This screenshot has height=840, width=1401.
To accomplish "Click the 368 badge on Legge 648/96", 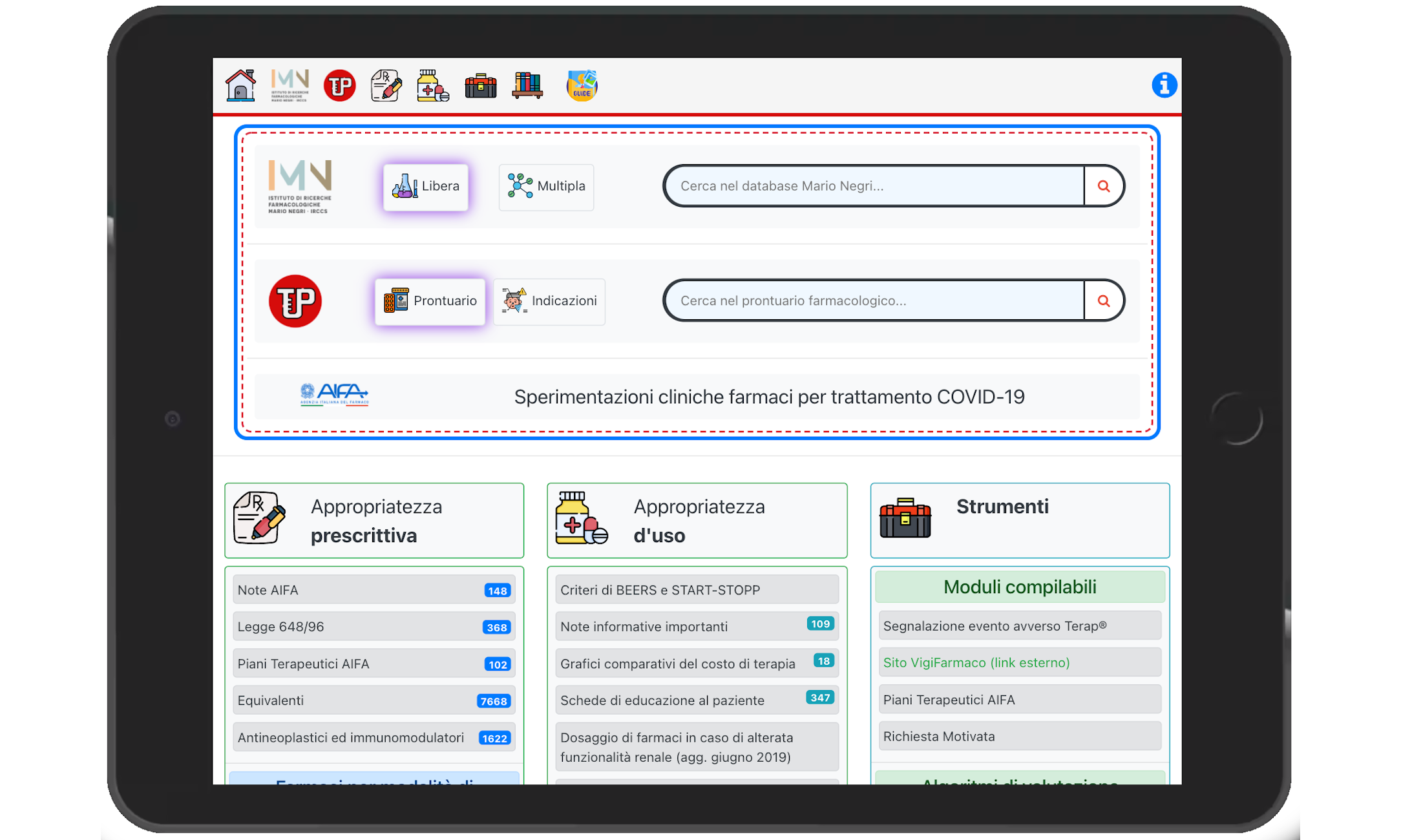I will pyautogui.click(x=496, y=627).
